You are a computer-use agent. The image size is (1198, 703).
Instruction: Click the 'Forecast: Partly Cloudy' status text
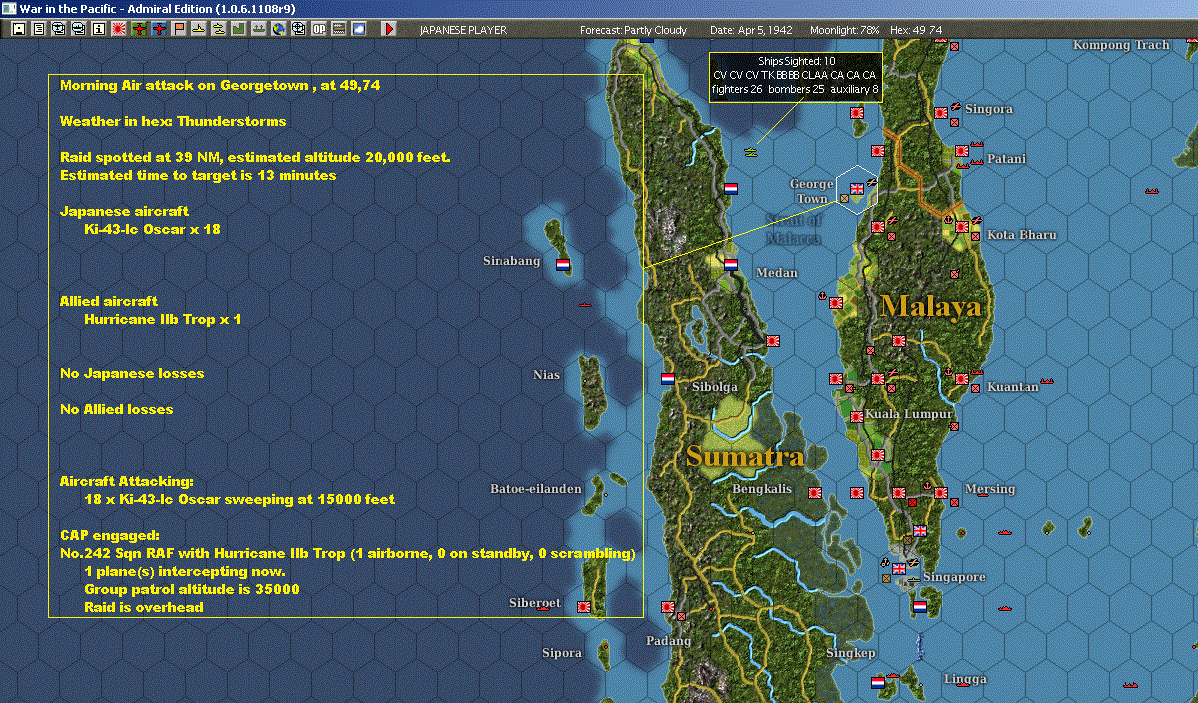tap(633, 30)
